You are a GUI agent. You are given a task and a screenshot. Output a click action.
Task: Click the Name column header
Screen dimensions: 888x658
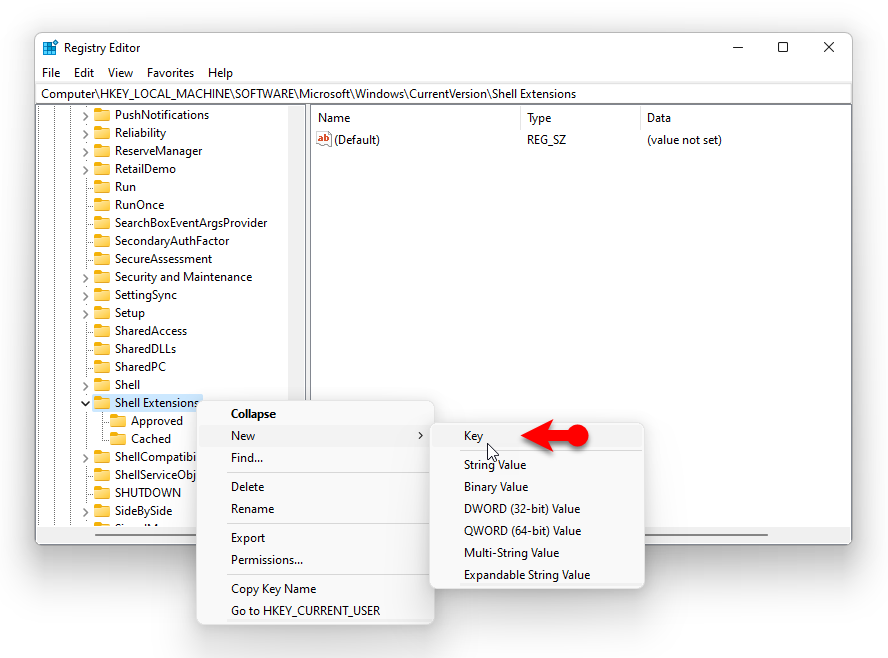pyautogui.click(x=416, y=118)
